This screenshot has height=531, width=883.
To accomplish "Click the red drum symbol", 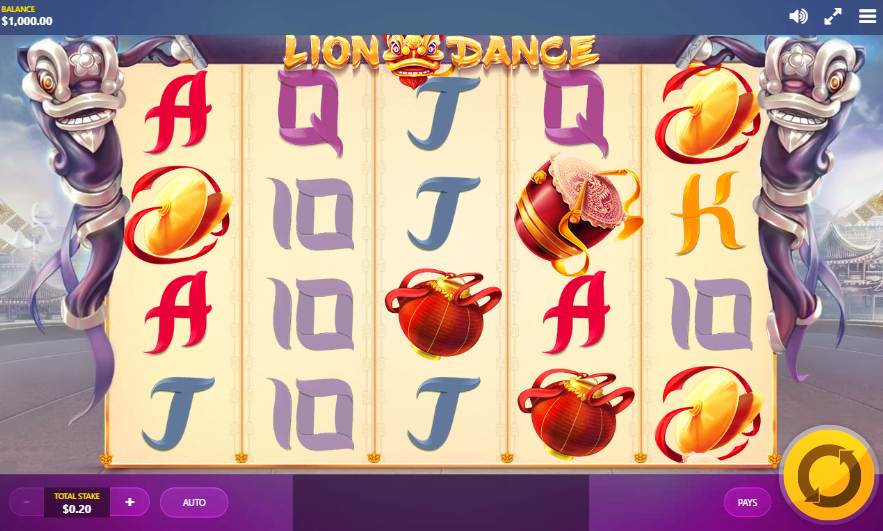I will (x=576, y=212).
